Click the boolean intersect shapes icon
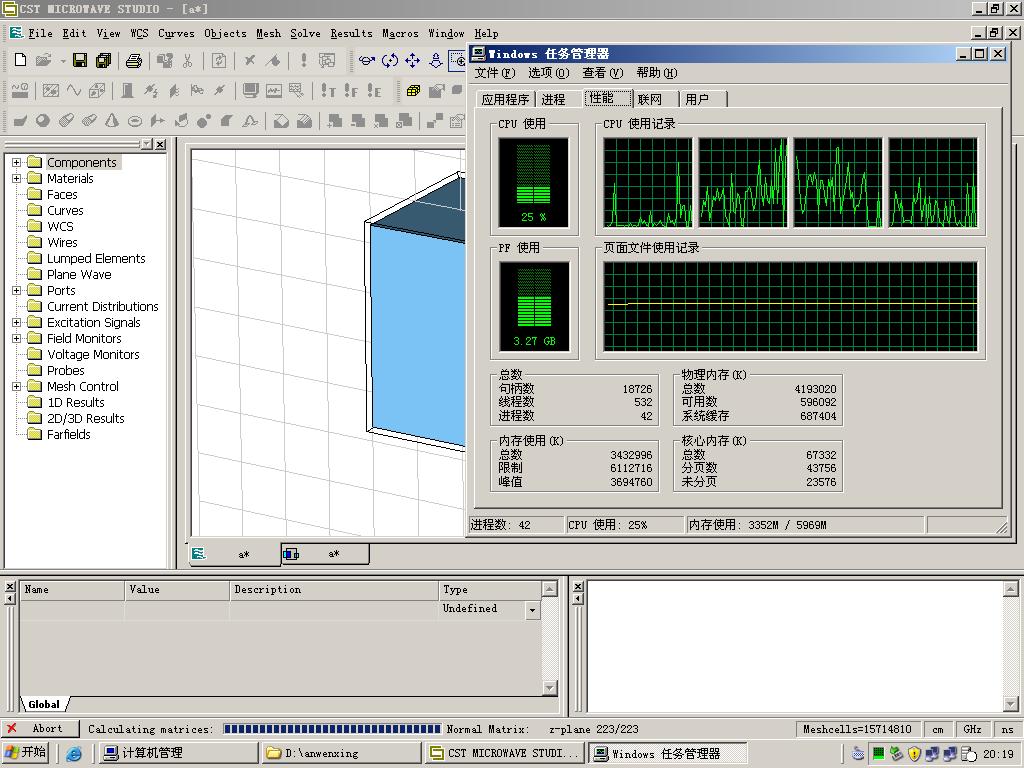Screen dimensions: 1024x768 381,121
